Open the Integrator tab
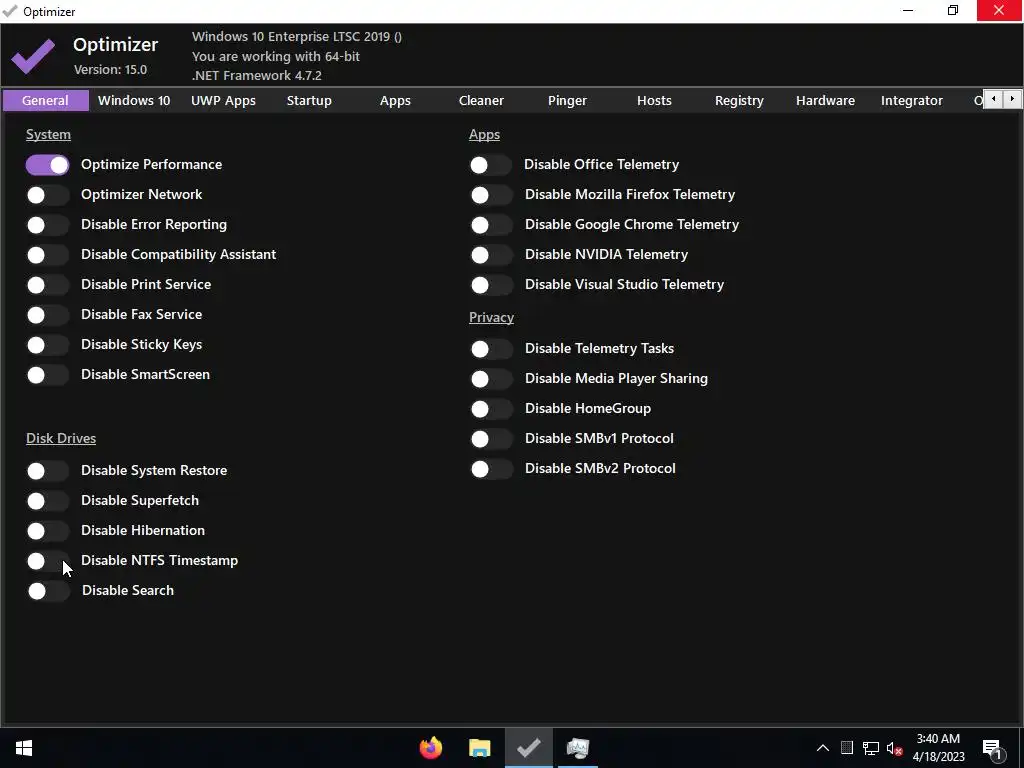This screenshot has height=768, width=1024. [x=912, y=101]
